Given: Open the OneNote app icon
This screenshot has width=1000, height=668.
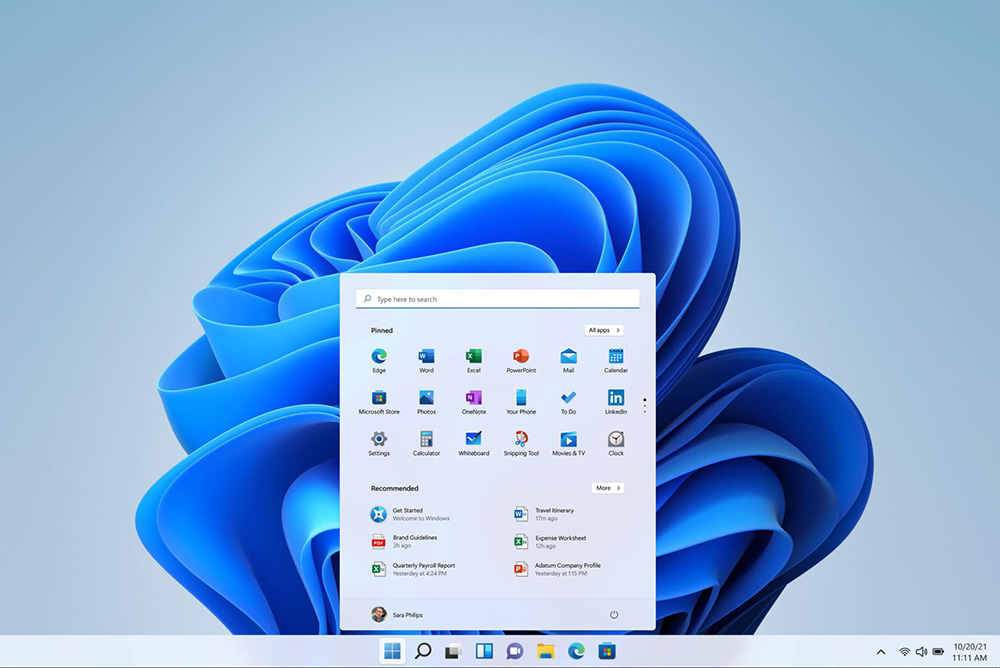Looking at the screenshot, I should click(x=474, y=398).
